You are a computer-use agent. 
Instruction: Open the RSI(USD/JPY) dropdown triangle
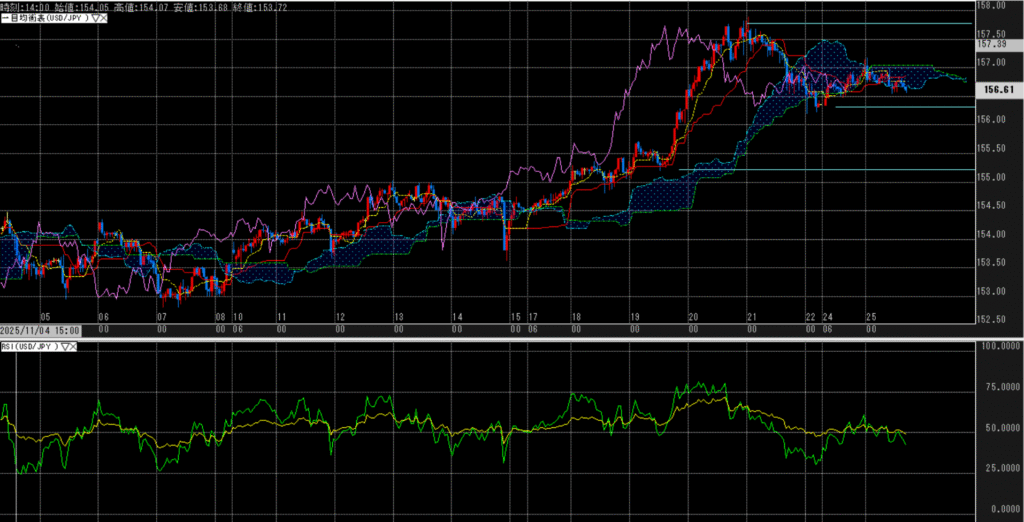coord(65,347)
